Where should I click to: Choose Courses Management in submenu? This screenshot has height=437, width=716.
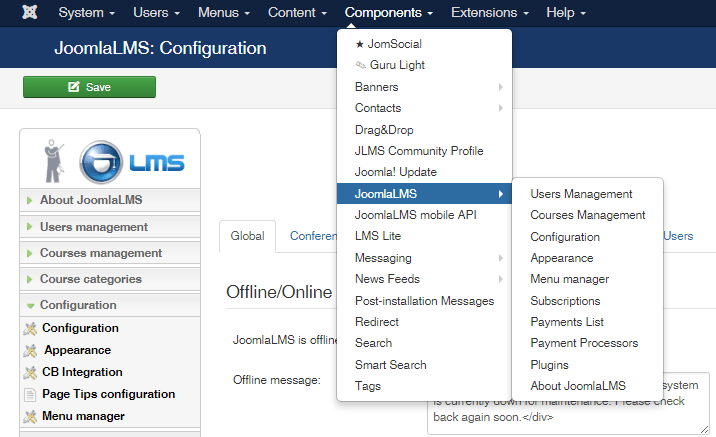(588, 215)
